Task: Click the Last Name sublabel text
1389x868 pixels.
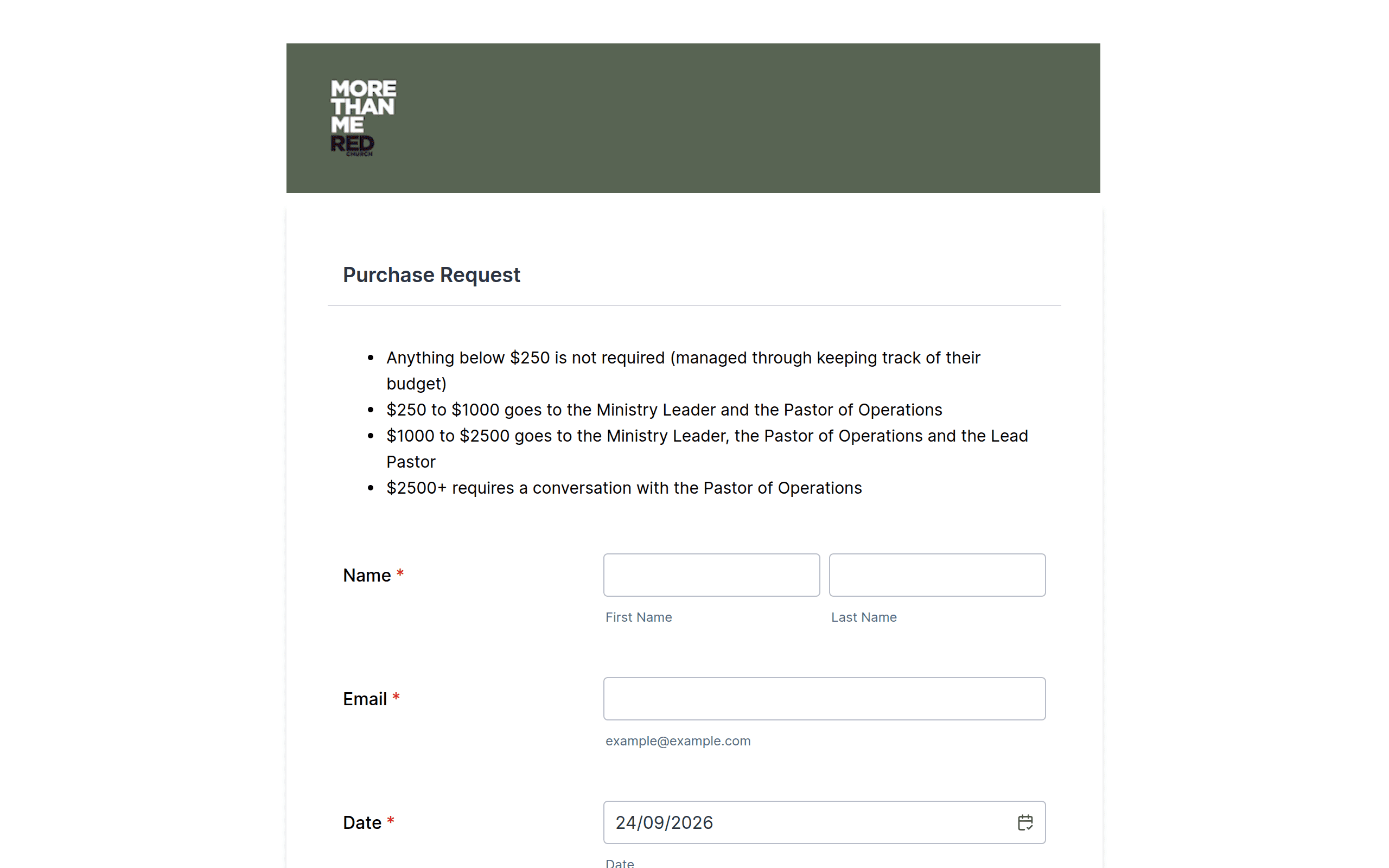Action: click(864, 617)
